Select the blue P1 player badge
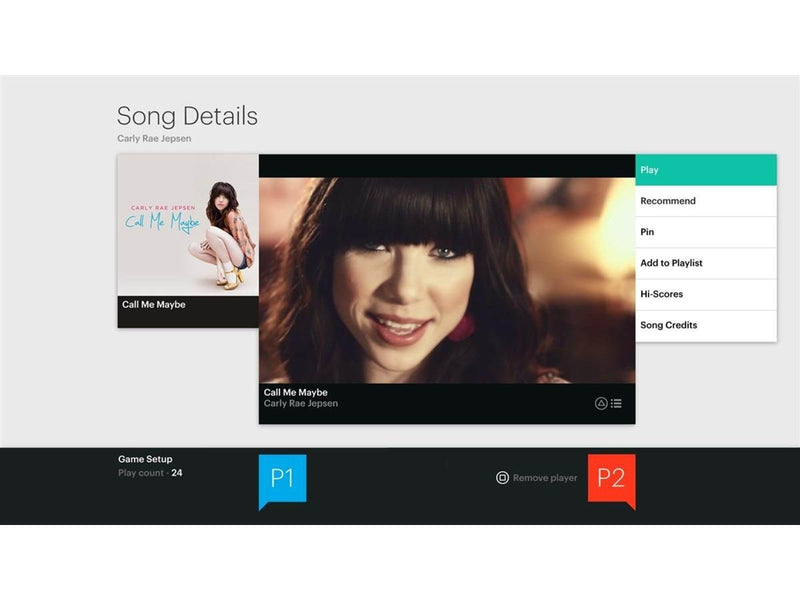Viewport: 800px width, 600px height. point(283,482)
